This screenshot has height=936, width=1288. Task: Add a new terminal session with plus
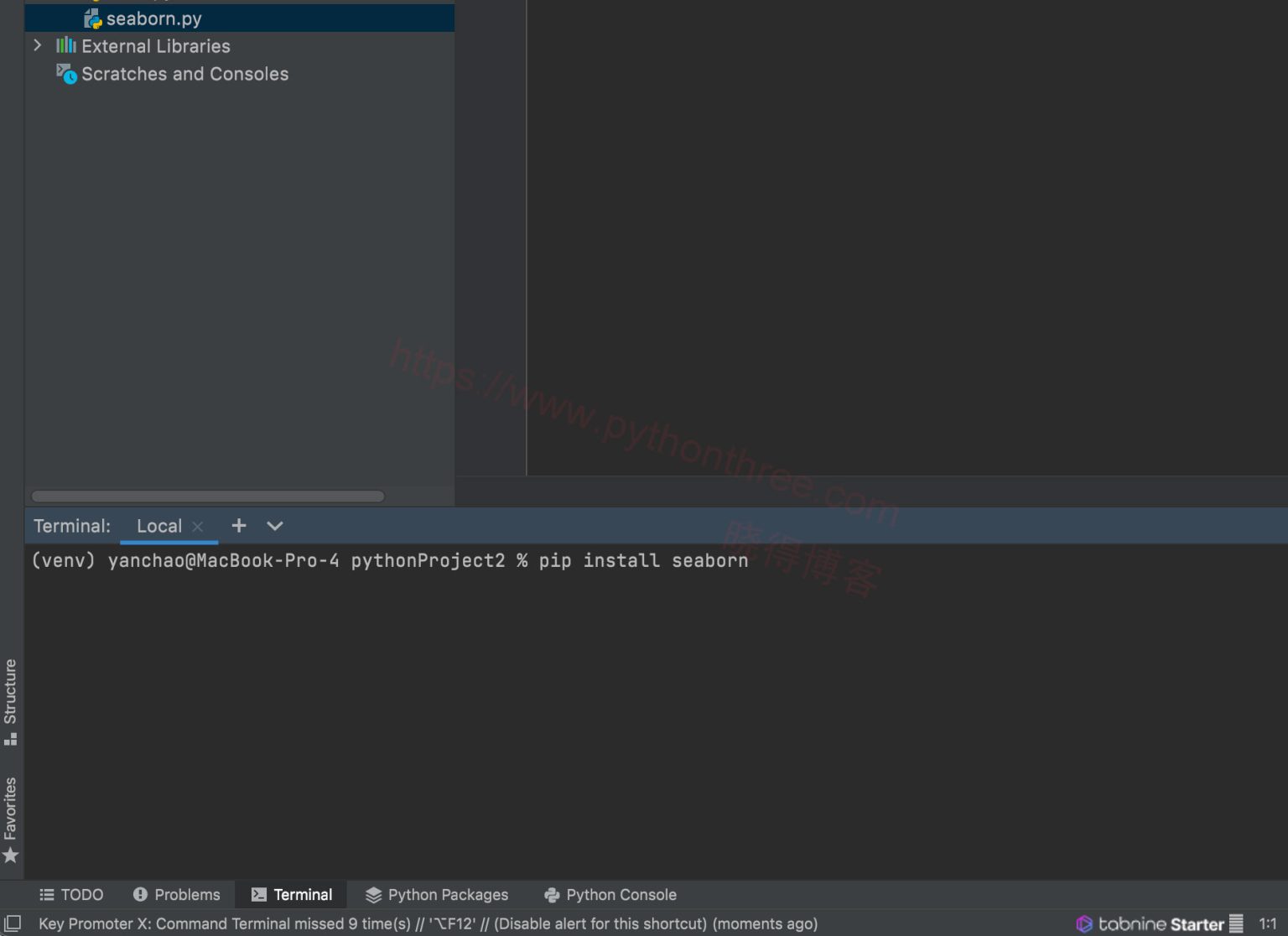239,526
